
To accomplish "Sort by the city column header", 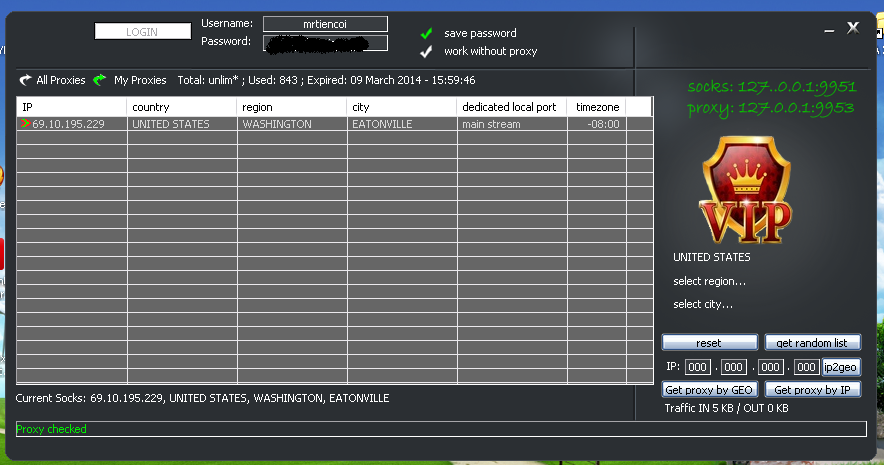I will [x=401, y=107].
